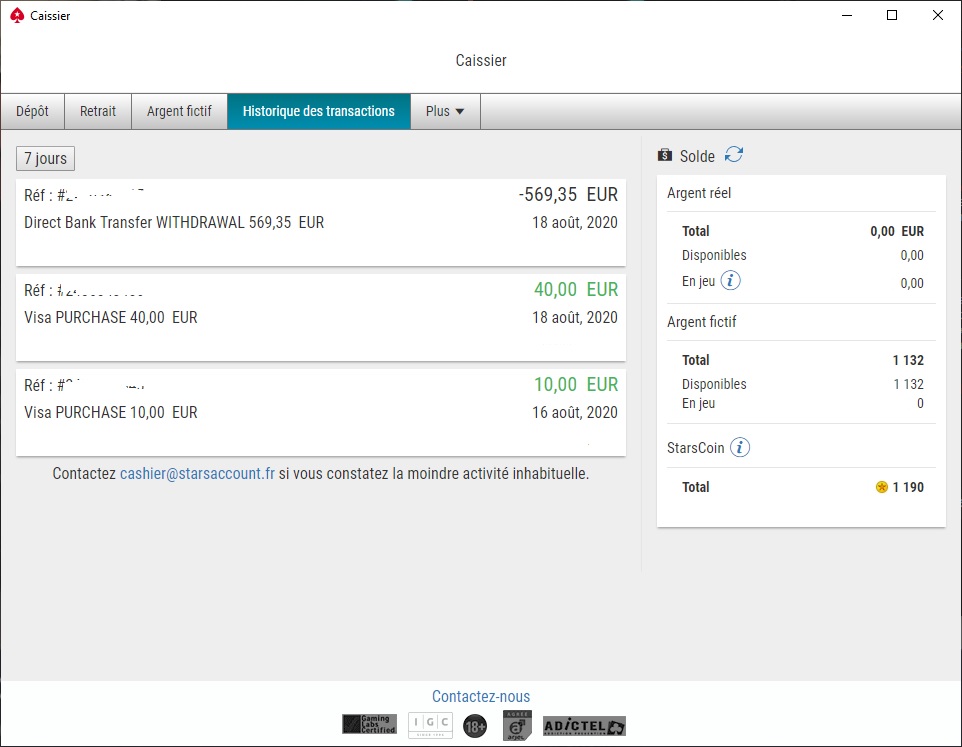Click the IGC logo
Screen dimensions: 962x747
pyautogui.click(x=430, y=726)
